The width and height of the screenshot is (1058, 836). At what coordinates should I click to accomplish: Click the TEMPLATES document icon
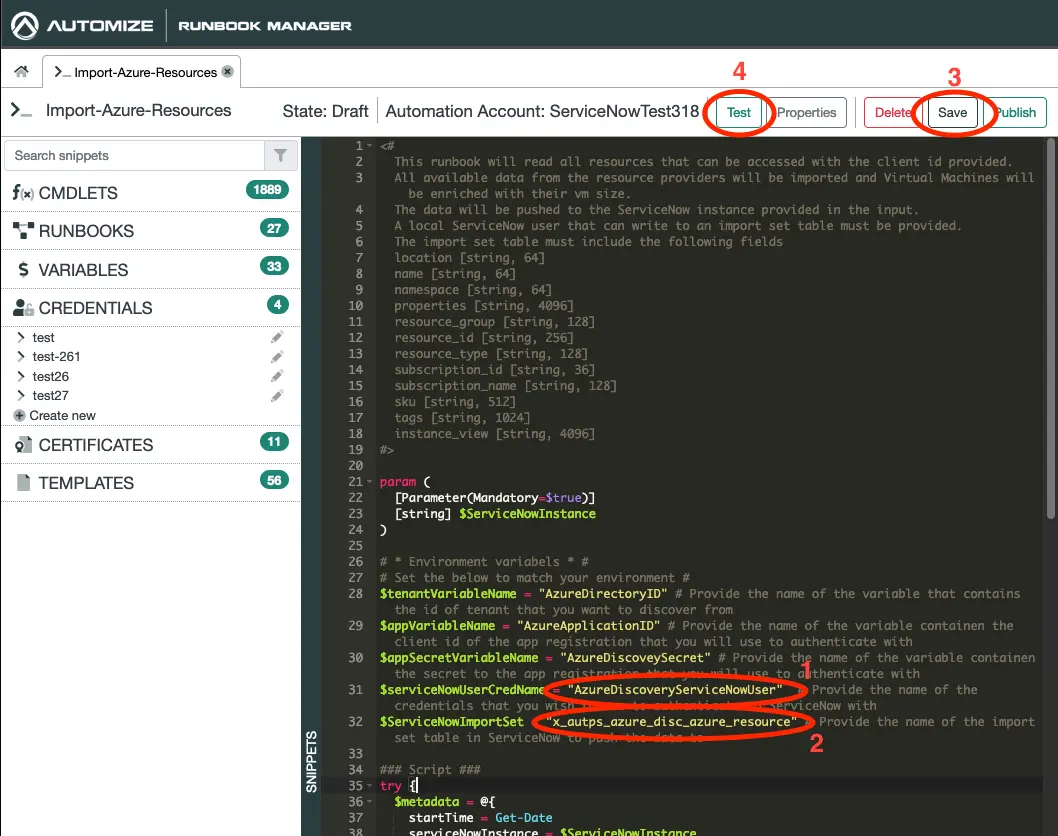coord(24,482)
